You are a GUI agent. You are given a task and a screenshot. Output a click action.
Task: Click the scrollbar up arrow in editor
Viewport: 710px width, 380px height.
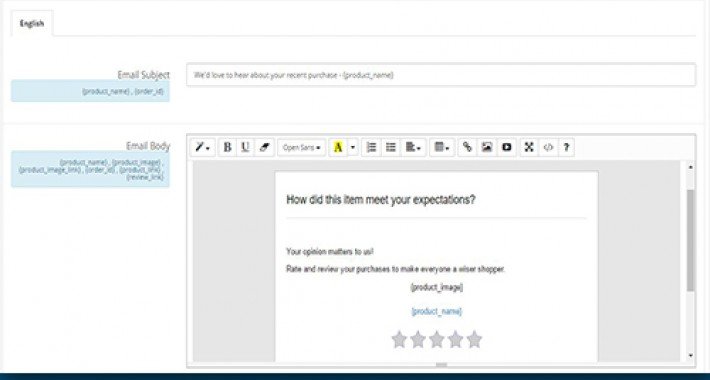[x=690, y=167]
